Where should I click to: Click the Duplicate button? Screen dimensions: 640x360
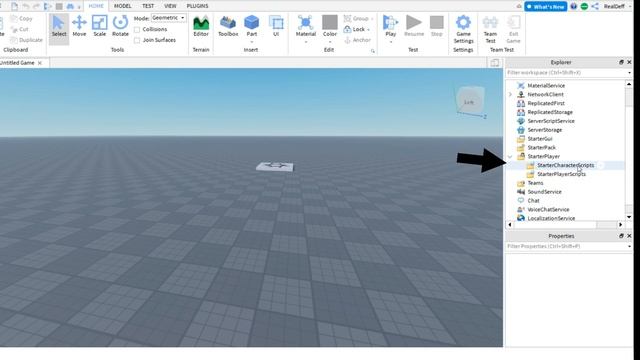coord(26,40)
